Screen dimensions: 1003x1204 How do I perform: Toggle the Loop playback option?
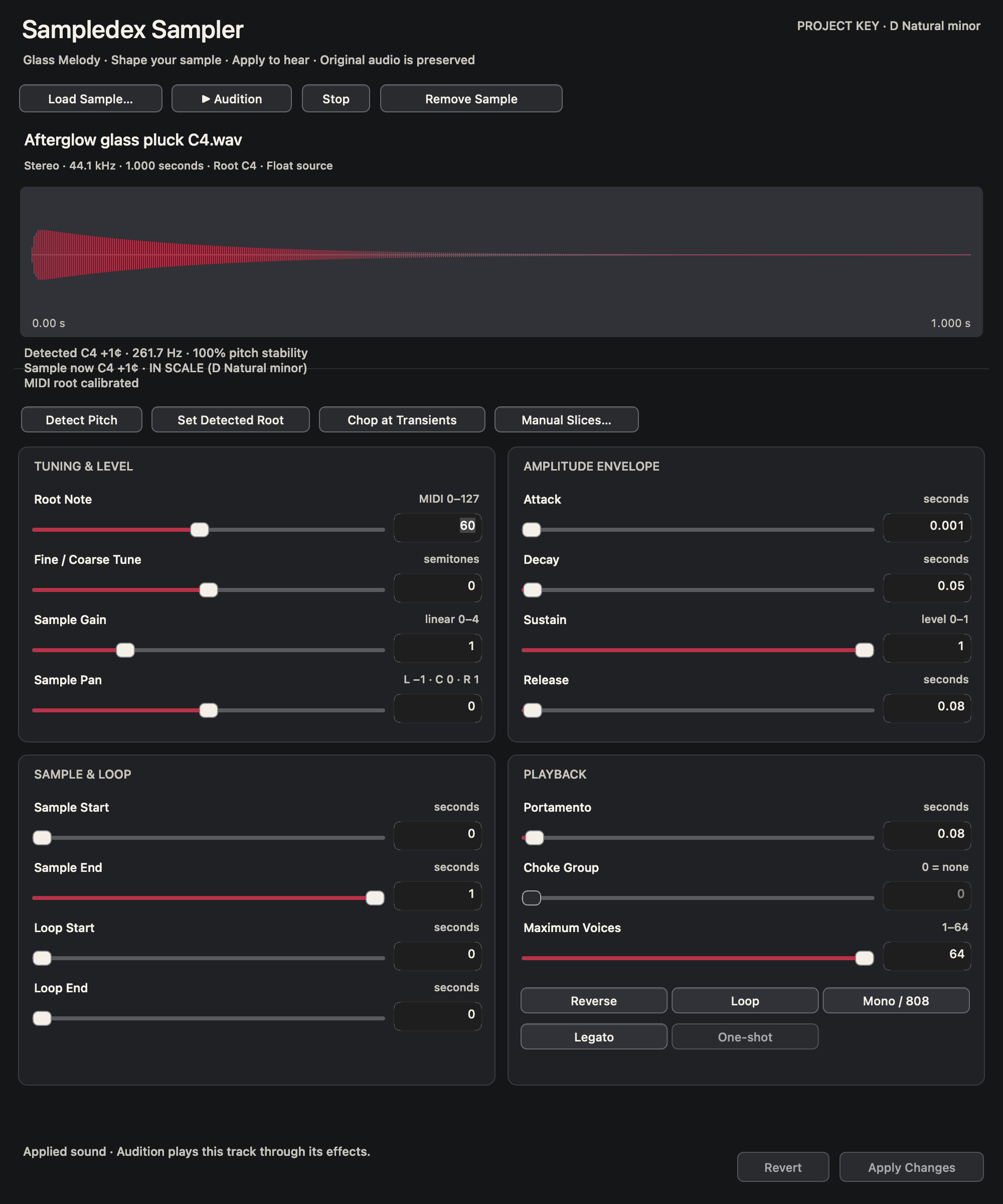point(745,1000)
